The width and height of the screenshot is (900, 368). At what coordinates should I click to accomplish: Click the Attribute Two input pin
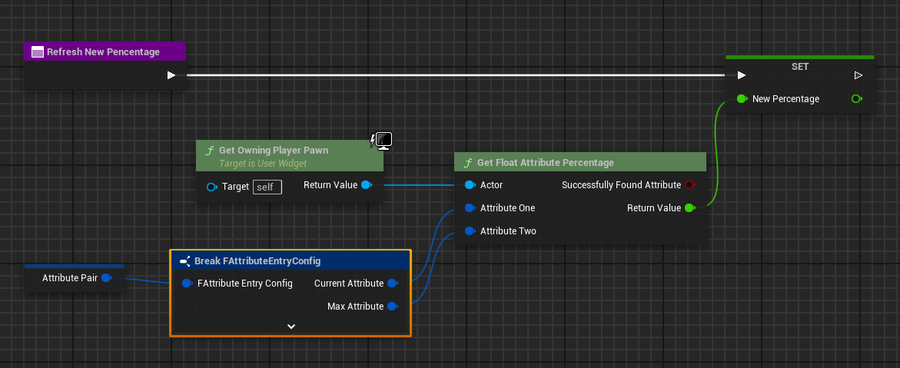coord(470,231)
